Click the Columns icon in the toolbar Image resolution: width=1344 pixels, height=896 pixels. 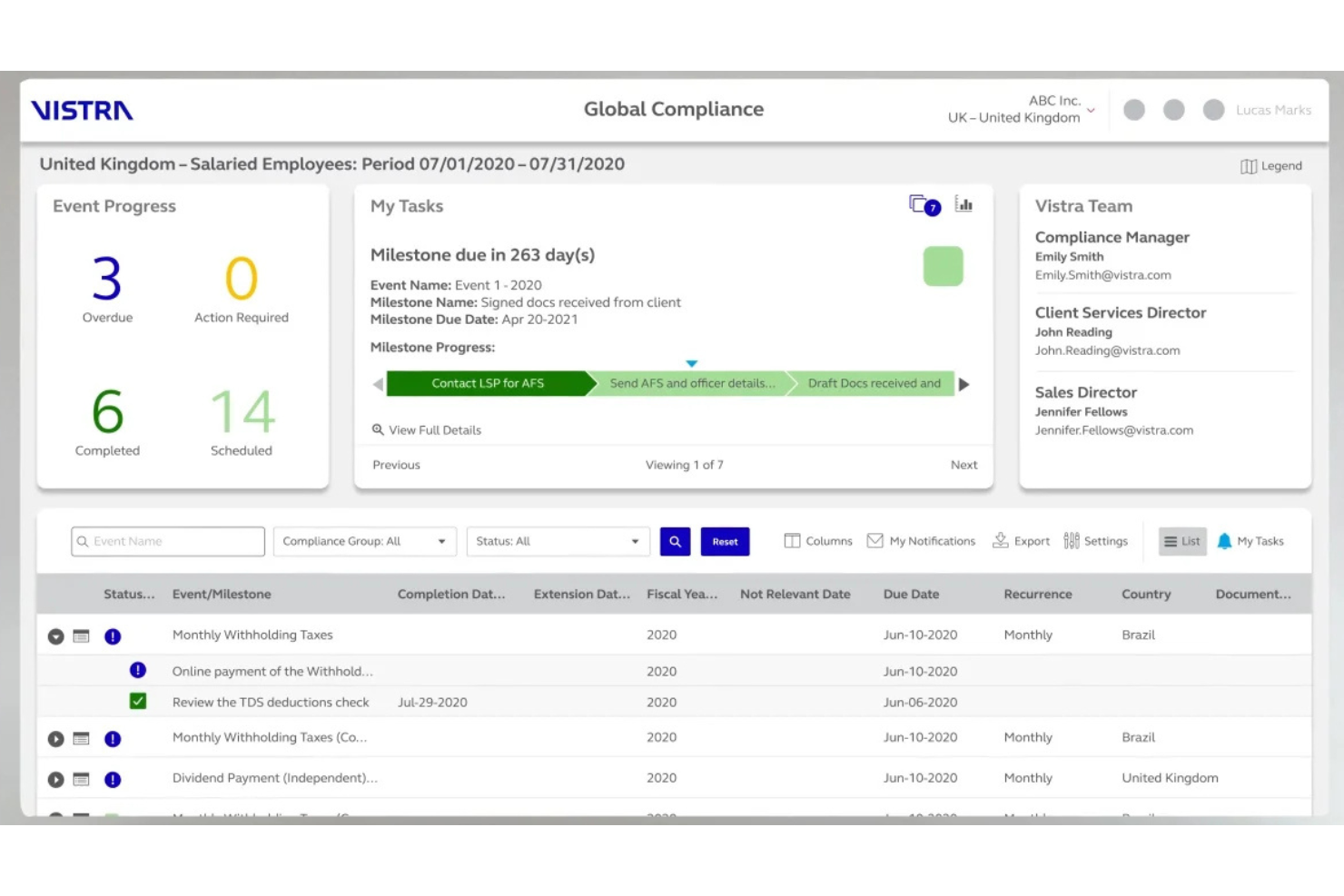792,541
